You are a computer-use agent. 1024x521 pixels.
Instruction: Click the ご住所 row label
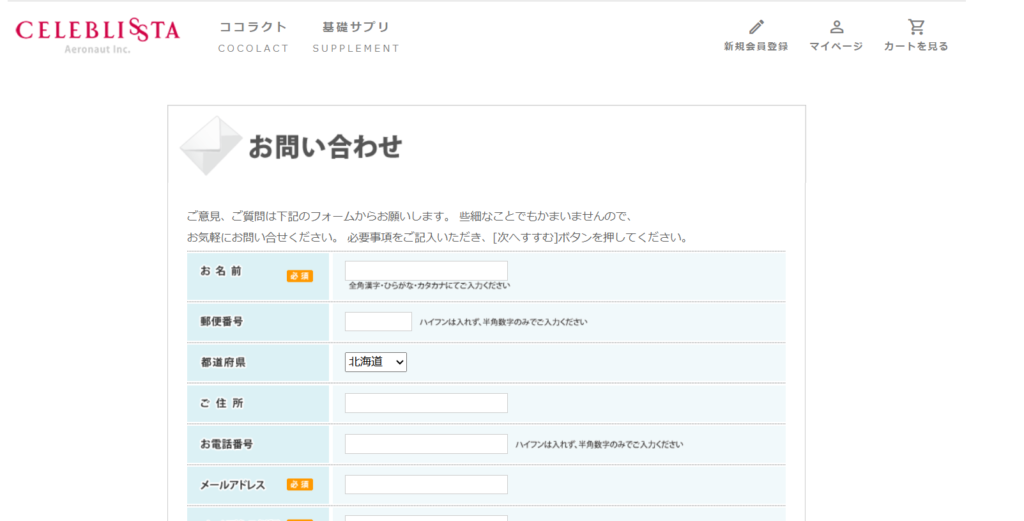[x=221, y=403]
